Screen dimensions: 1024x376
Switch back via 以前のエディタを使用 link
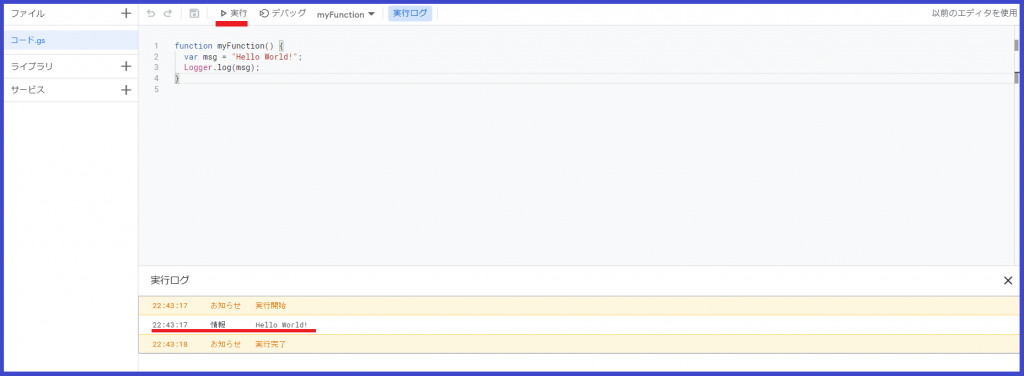[974, 13]
